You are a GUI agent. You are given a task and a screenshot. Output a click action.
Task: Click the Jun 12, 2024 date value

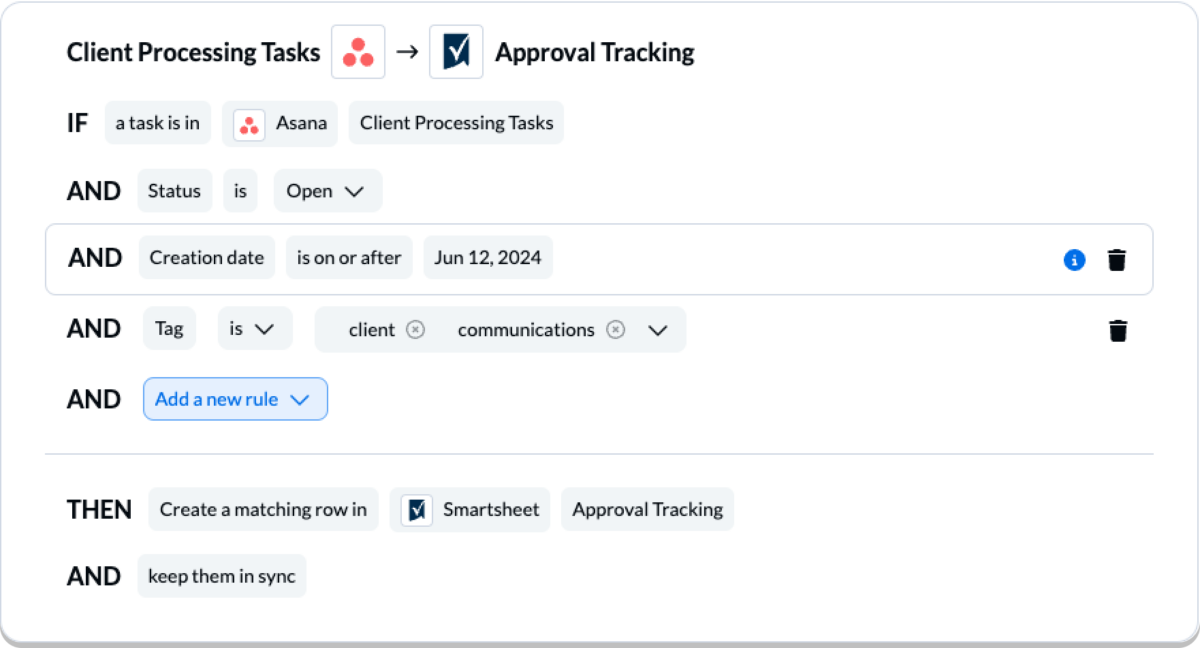tap(488, 257)
